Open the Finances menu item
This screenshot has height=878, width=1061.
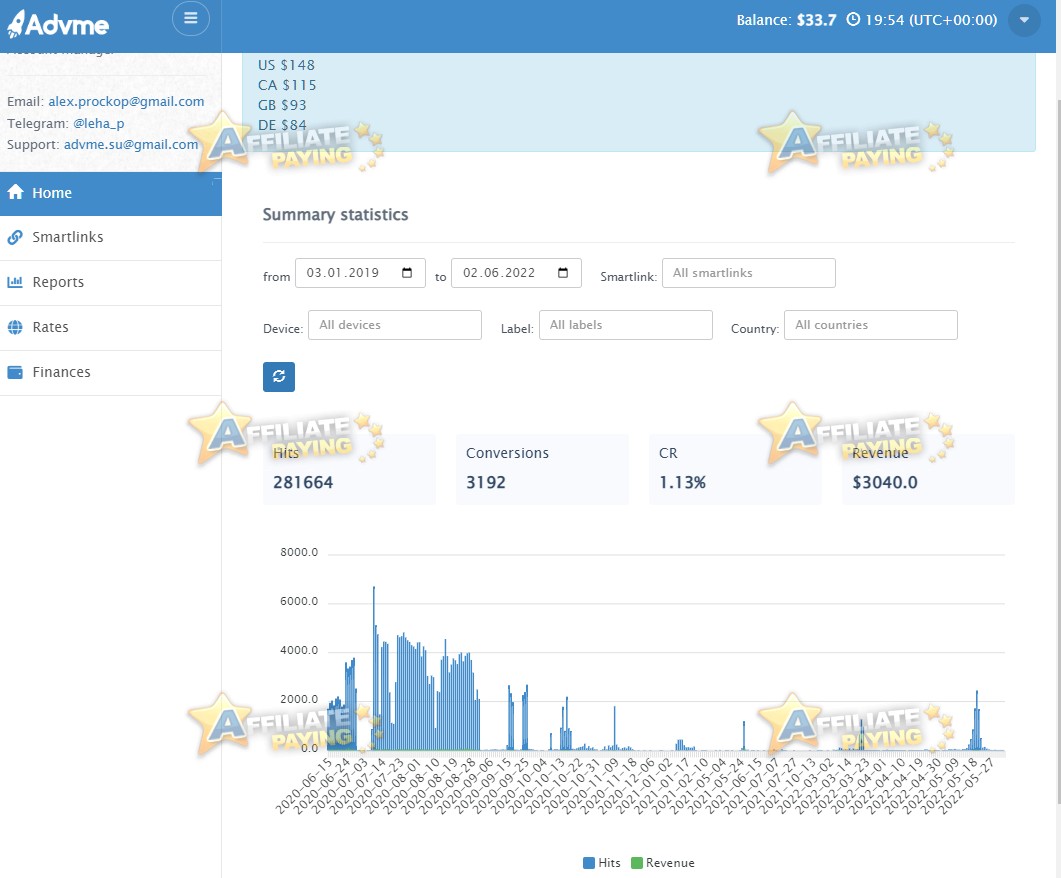(110, 373)
